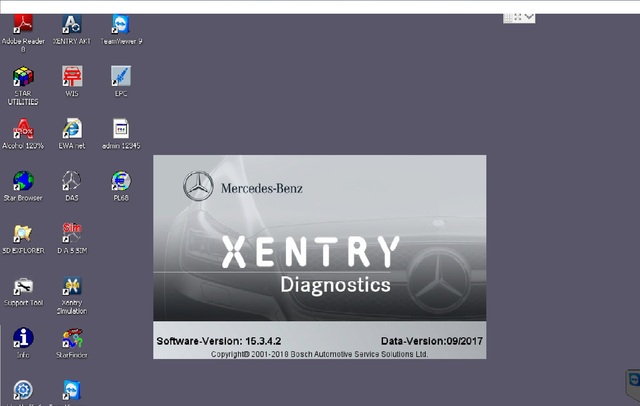Click the Data-Version:09/2017 text
The height and width of the screenshot is (406, 640).
coord(431,341)
